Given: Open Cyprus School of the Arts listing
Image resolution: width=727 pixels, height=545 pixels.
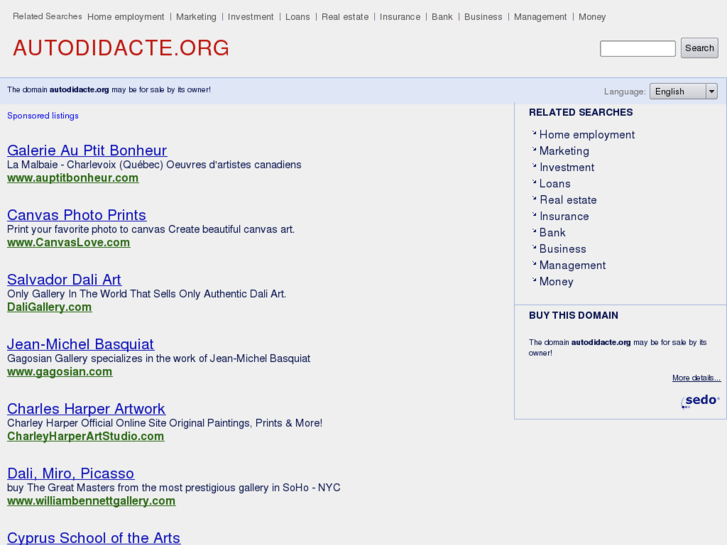Looking at the screenshot, I should tap(93, 538).
